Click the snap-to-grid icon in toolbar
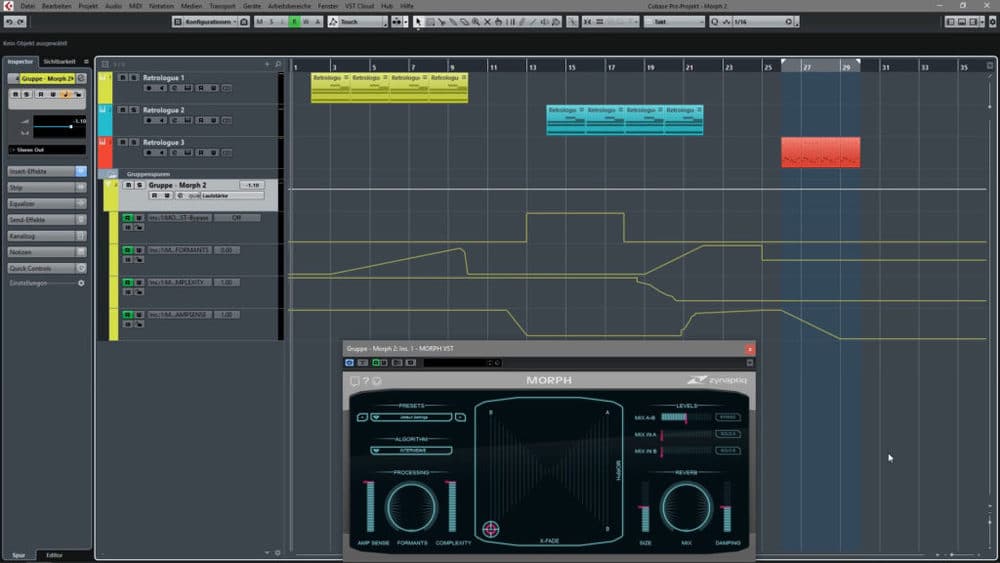The height and width of the screenshot is (563, 1000). [587, 22]
